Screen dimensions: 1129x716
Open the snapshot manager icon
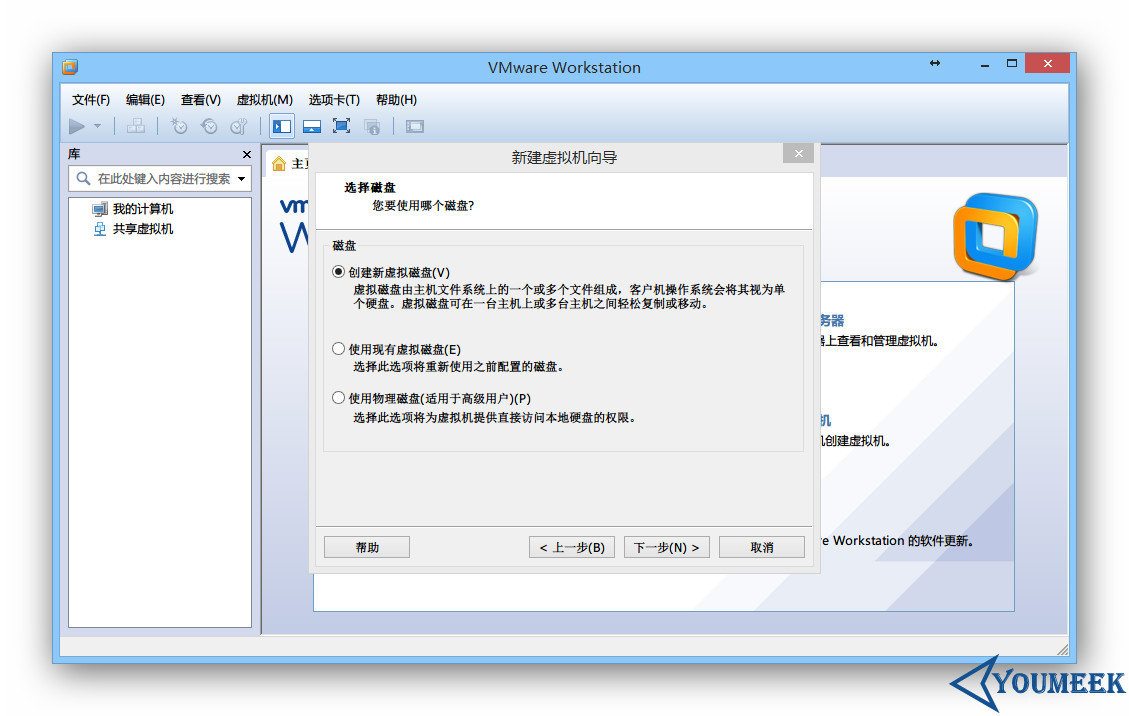click(240, 126)
